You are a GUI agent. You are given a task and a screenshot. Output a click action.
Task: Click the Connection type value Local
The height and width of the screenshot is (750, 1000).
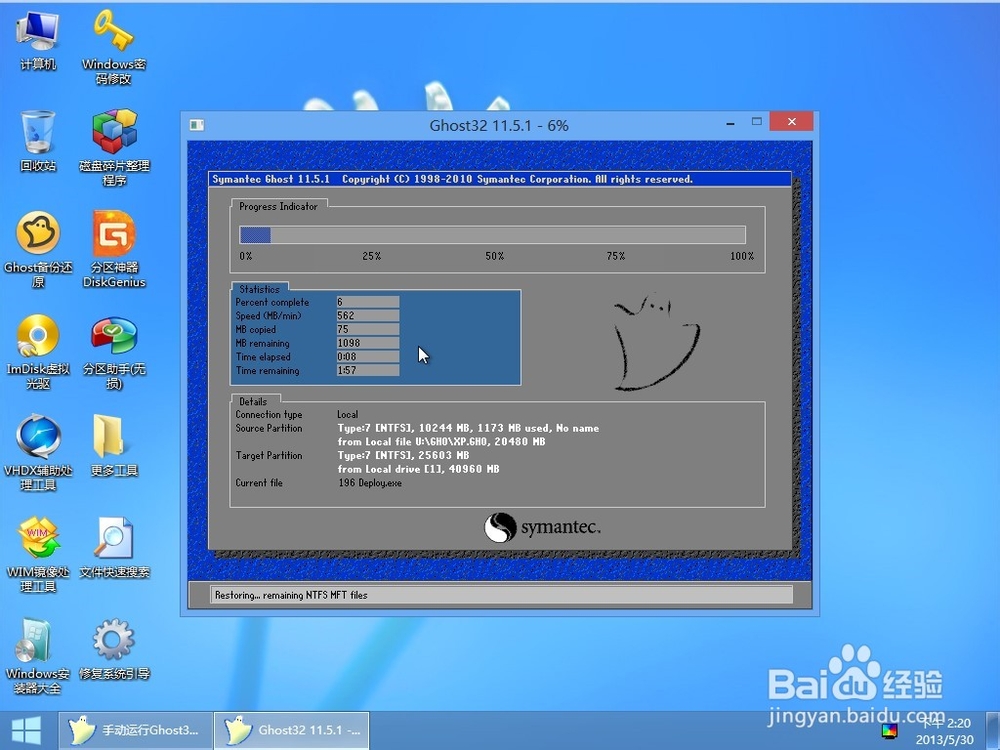348,415
